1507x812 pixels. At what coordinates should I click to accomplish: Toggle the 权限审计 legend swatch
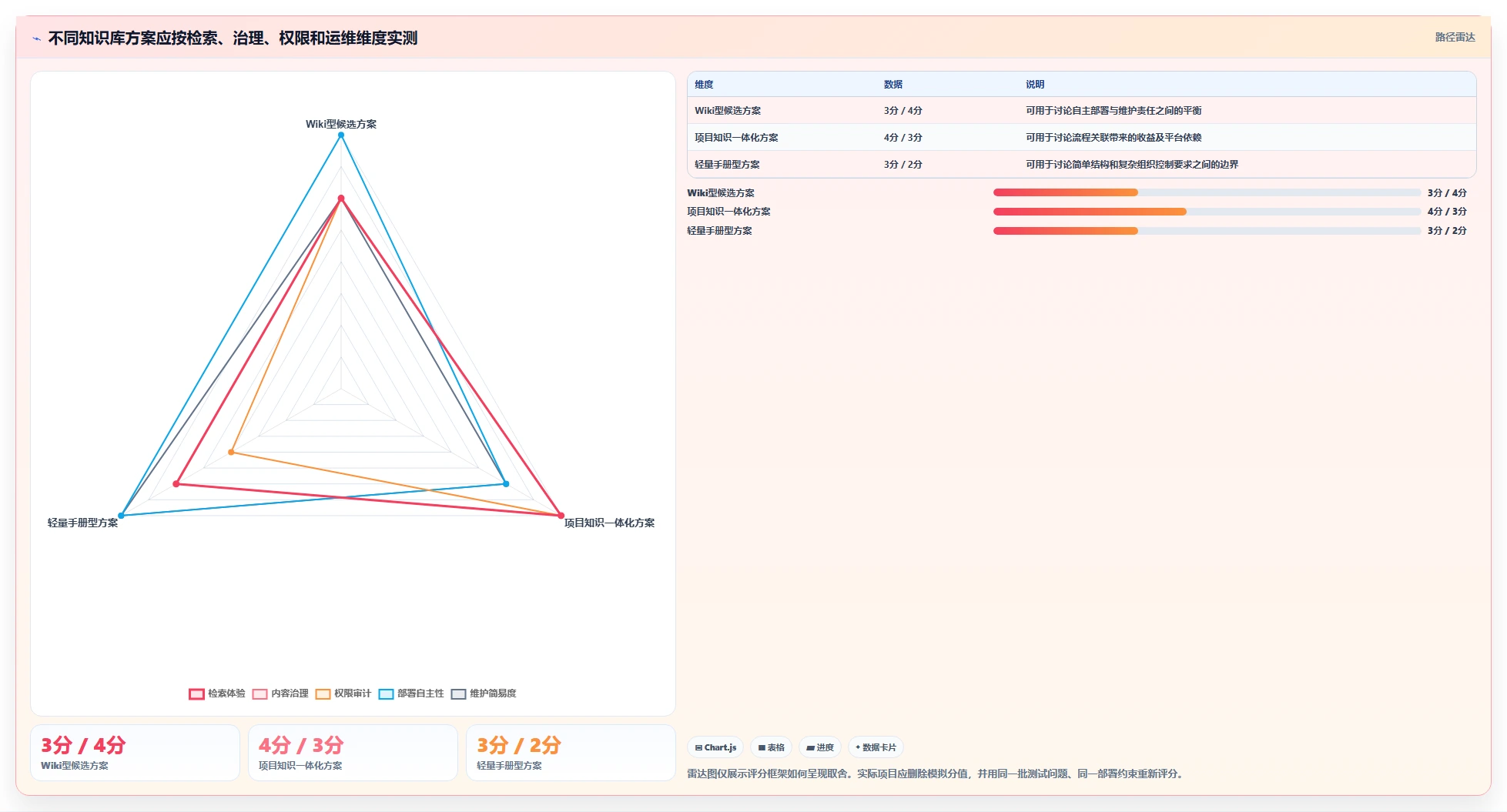[x=323, y=693]
